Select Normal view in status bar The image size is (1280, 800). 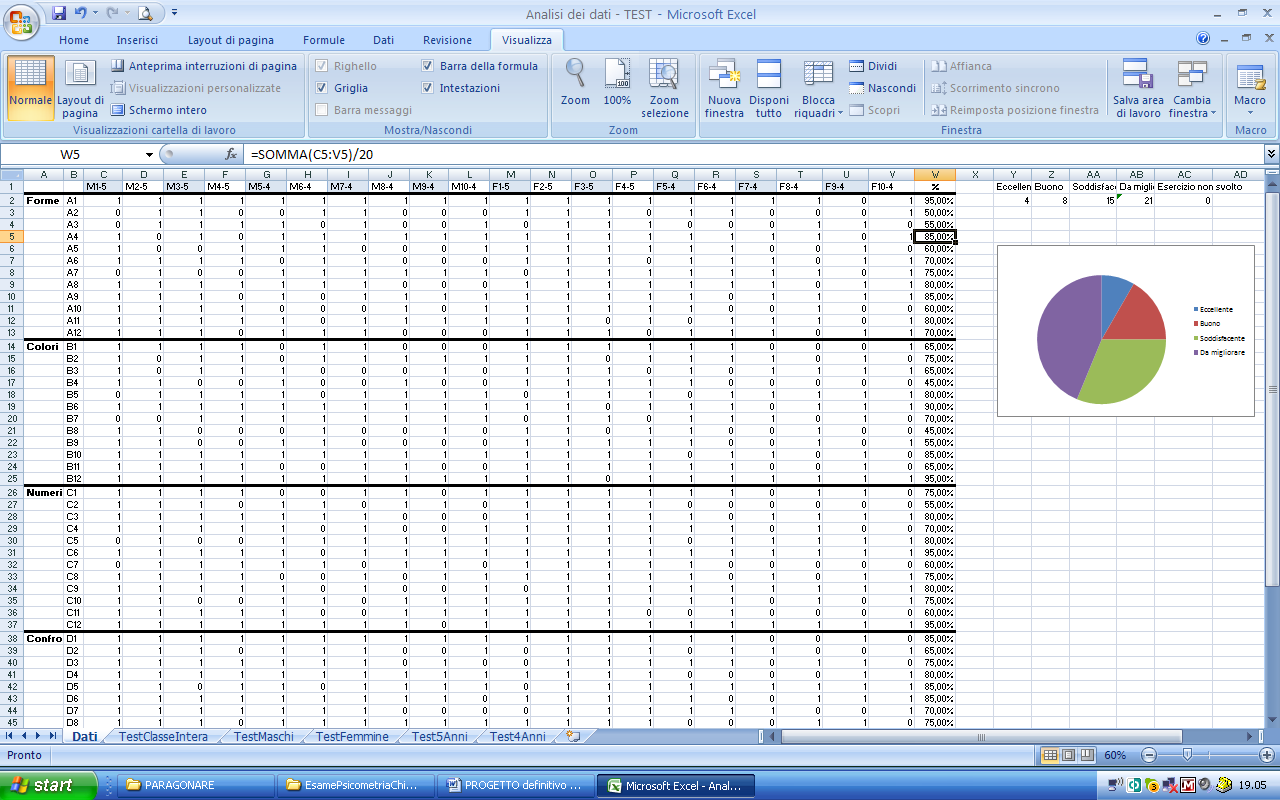click(1049, 755)
